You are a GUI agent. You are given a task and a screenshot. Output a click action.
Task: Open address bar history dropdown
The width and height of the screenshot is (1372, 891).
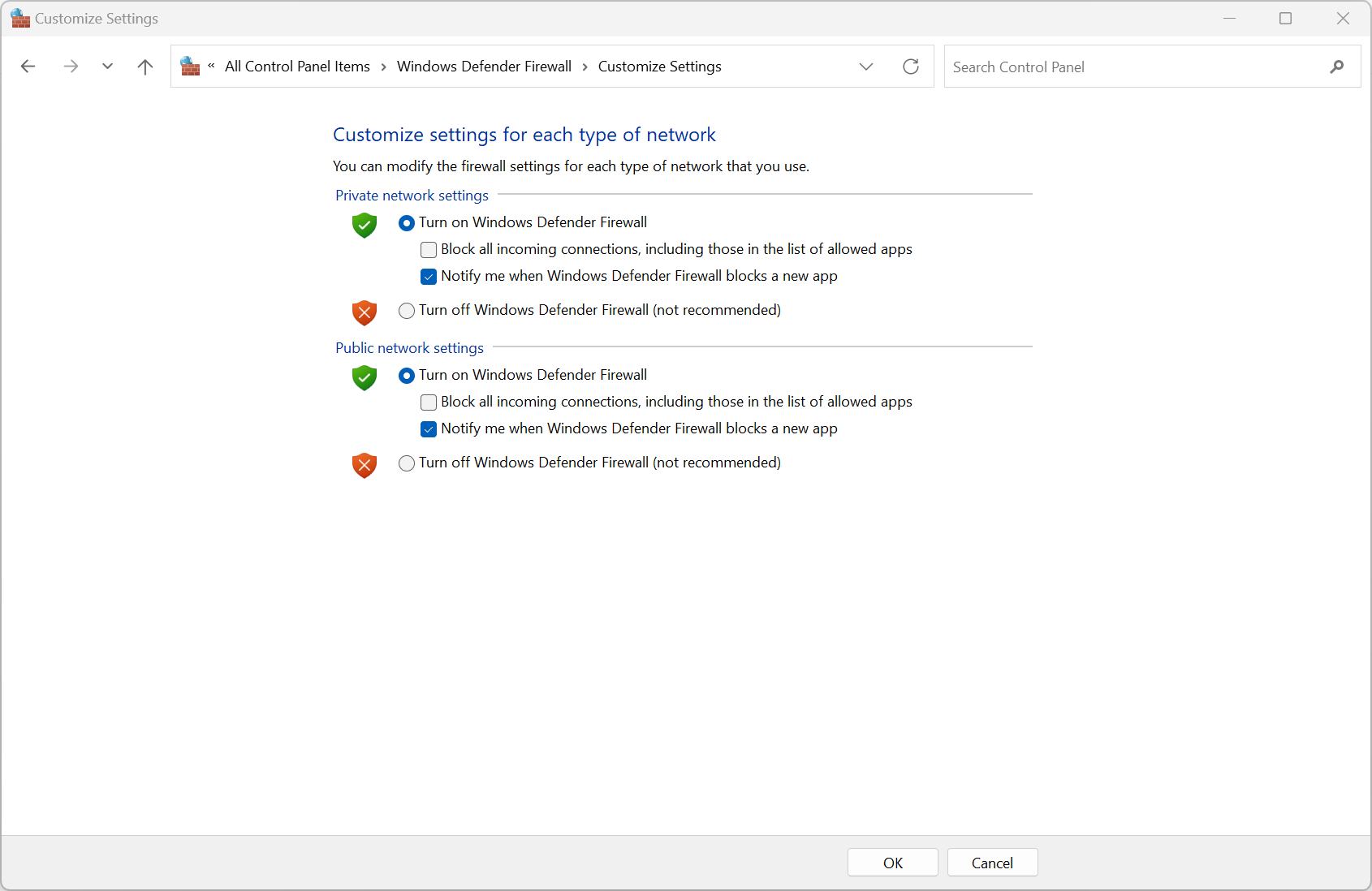click(866, 67)
